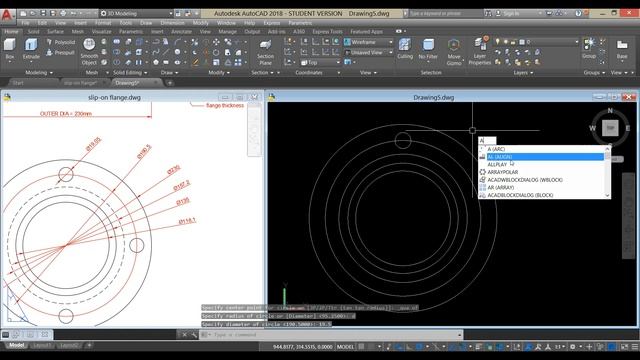Open the Top UCS view dropdown
This screenshot has height=360, width=640.
coord(320,62)
